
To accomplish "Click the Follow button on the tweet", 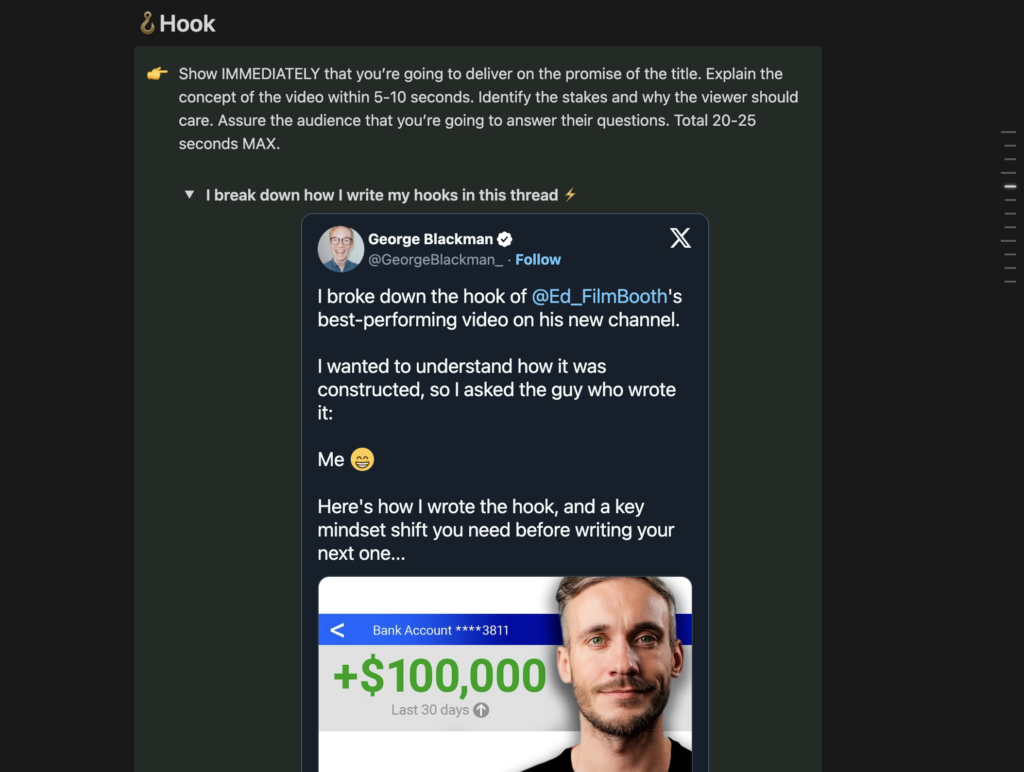I will click(x=538, y=259).
